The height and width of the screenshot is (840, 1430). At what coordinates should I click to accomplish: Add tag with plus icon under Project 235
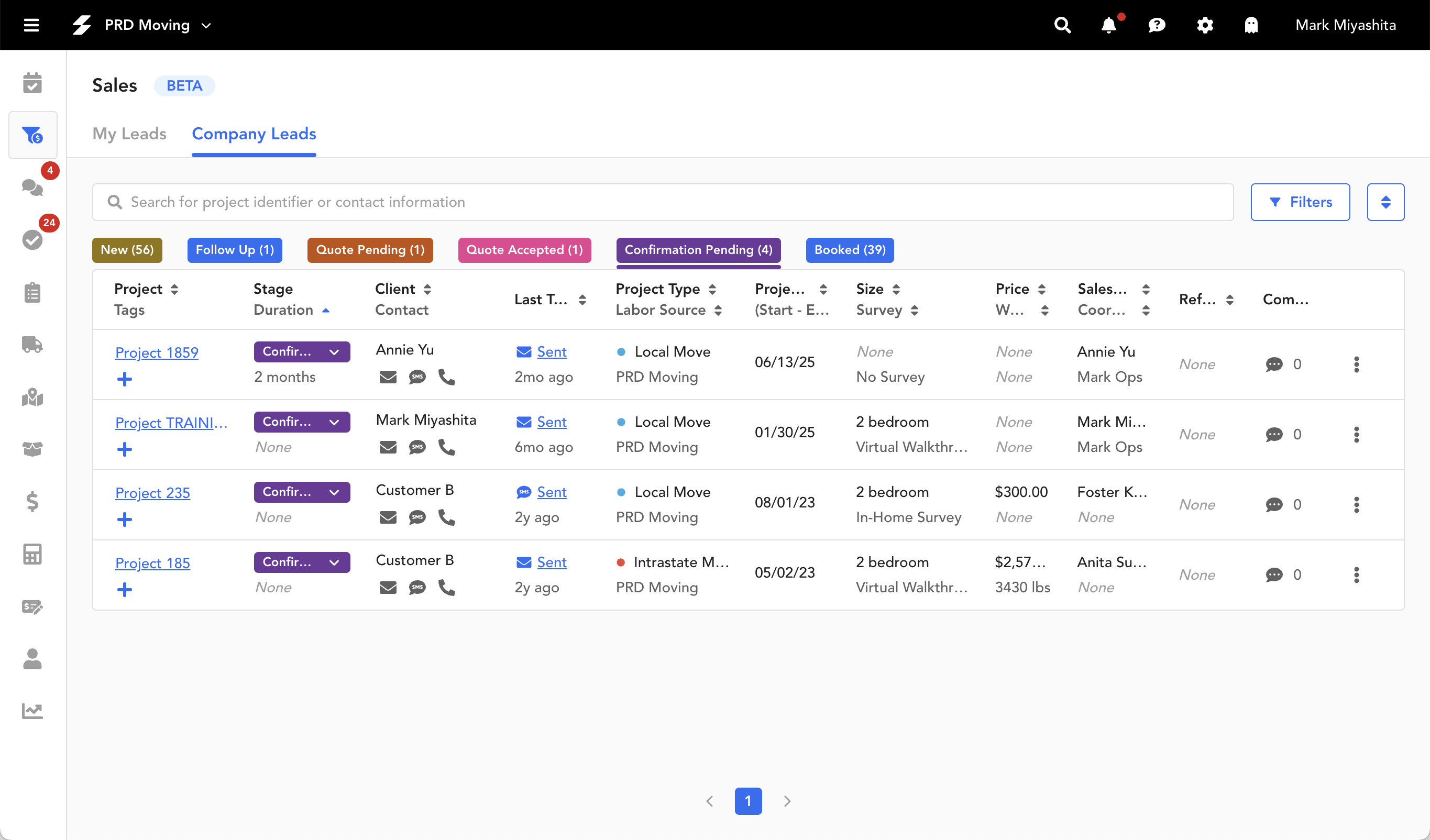124,519
